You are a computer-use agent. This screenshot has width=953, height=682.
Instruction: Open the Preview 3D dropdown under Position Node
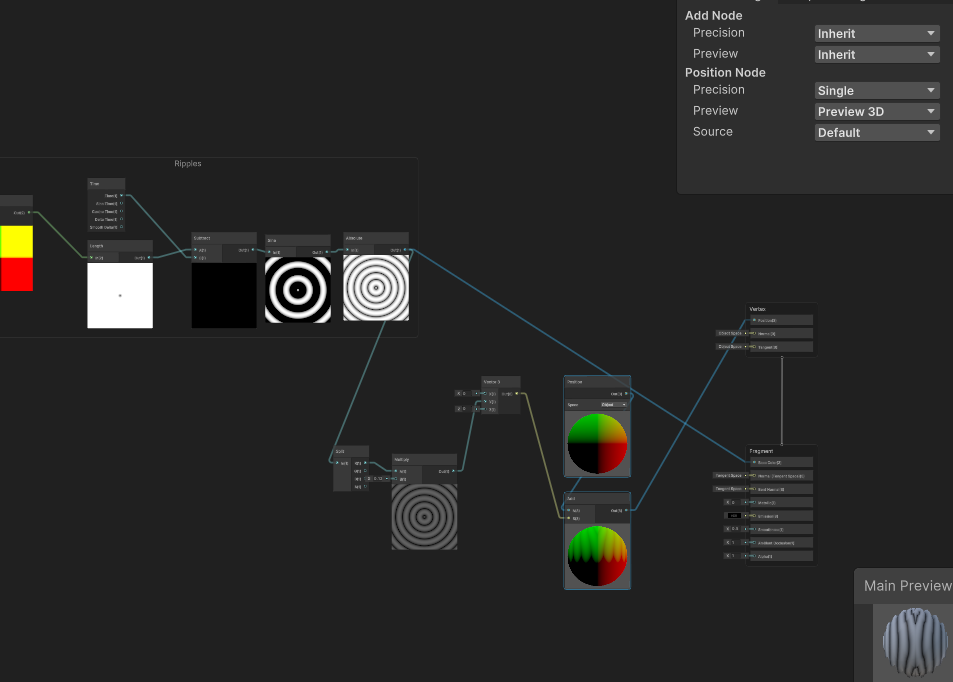pos(876,111)
